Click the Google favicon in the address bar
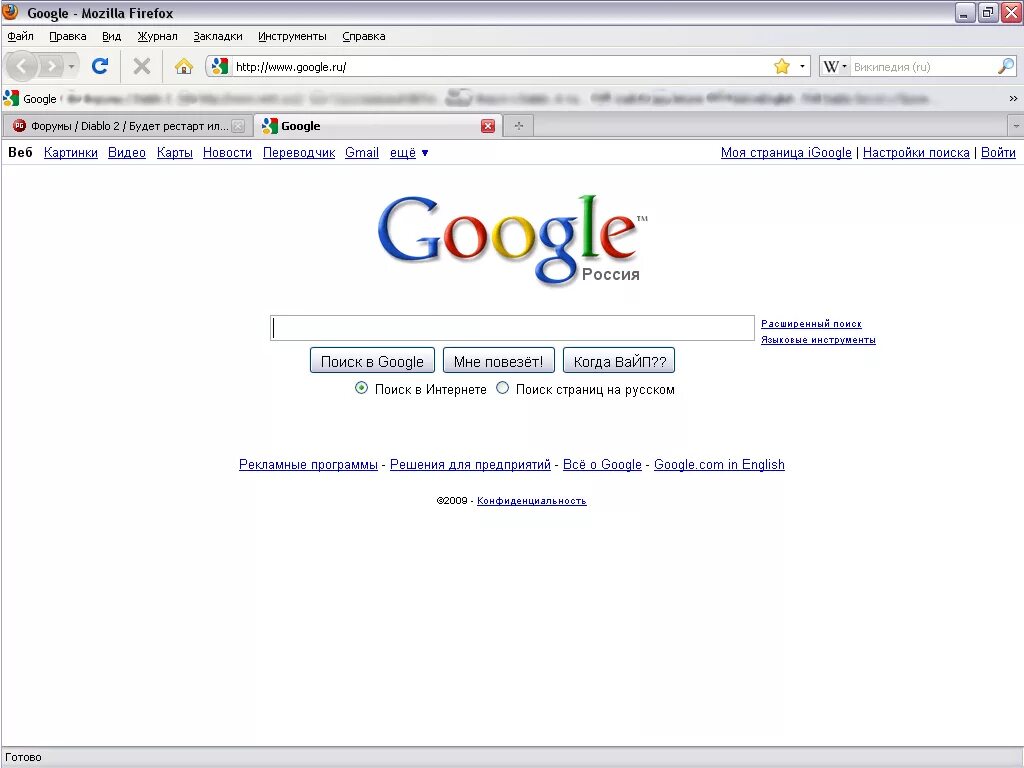The height and width of the screenshot is (768, 1024). (220, 66)
